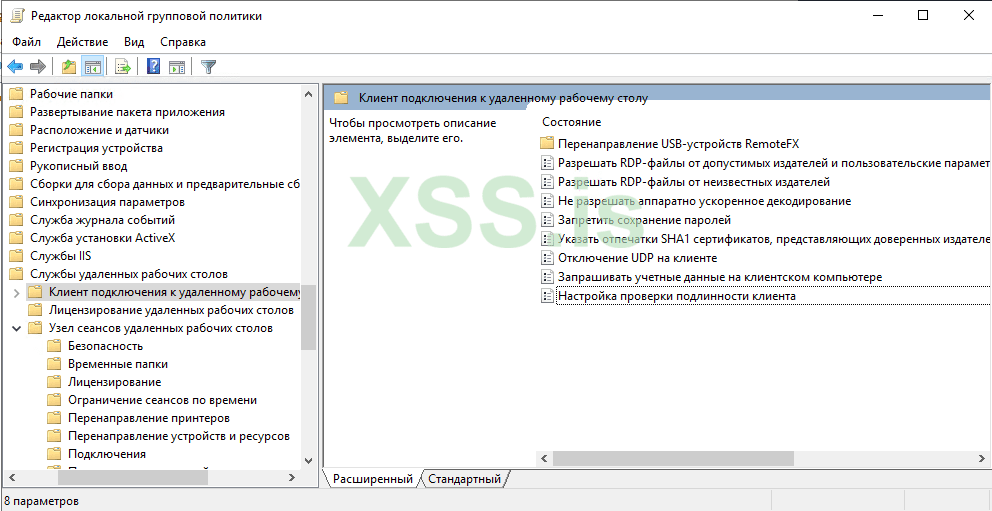Open the Вид menu
Screen dimensions: 992x511
tap(134, 42)
